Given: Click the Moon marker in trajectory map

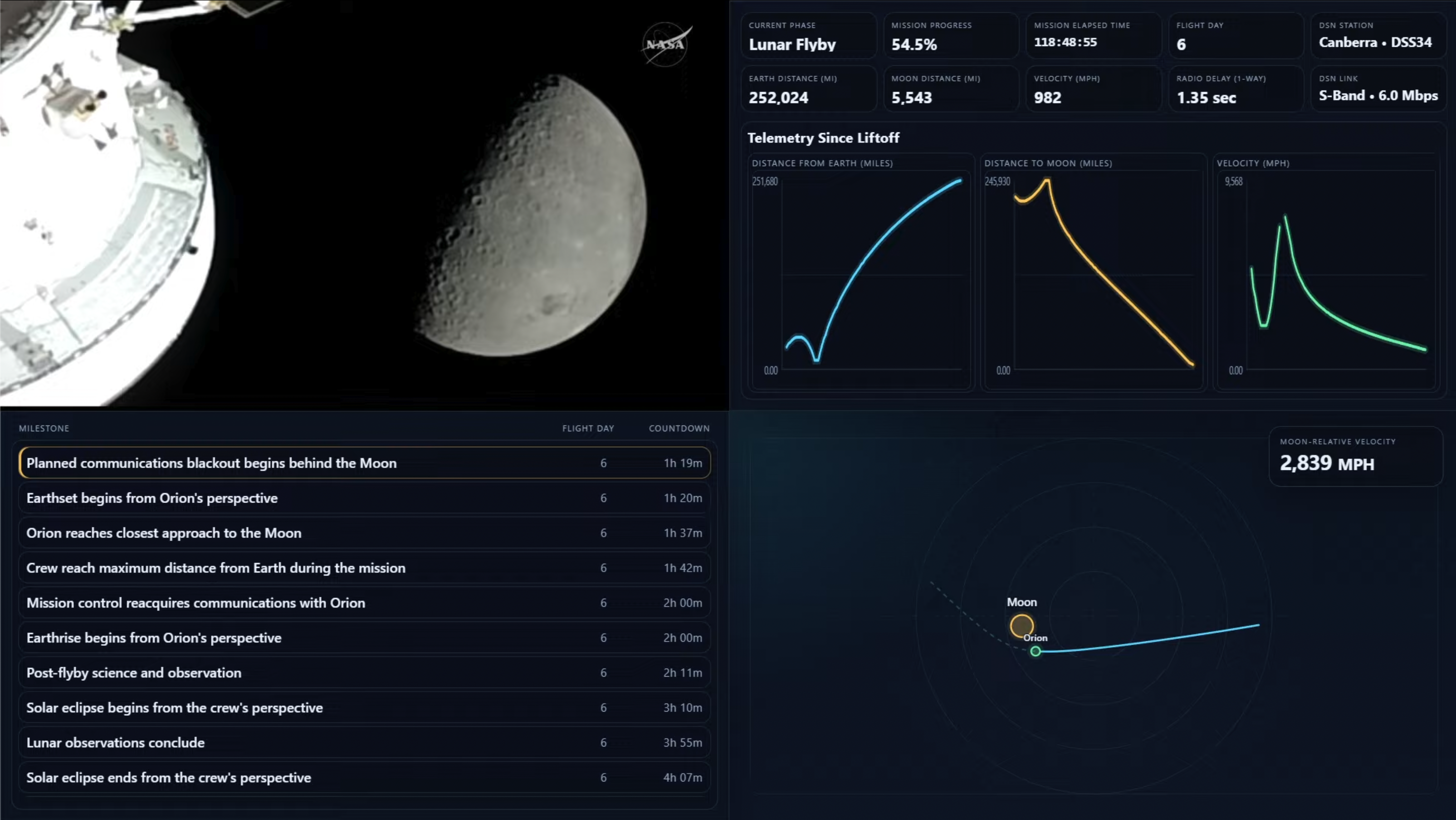Looking at the screenshot, I should click(1021, 625).
